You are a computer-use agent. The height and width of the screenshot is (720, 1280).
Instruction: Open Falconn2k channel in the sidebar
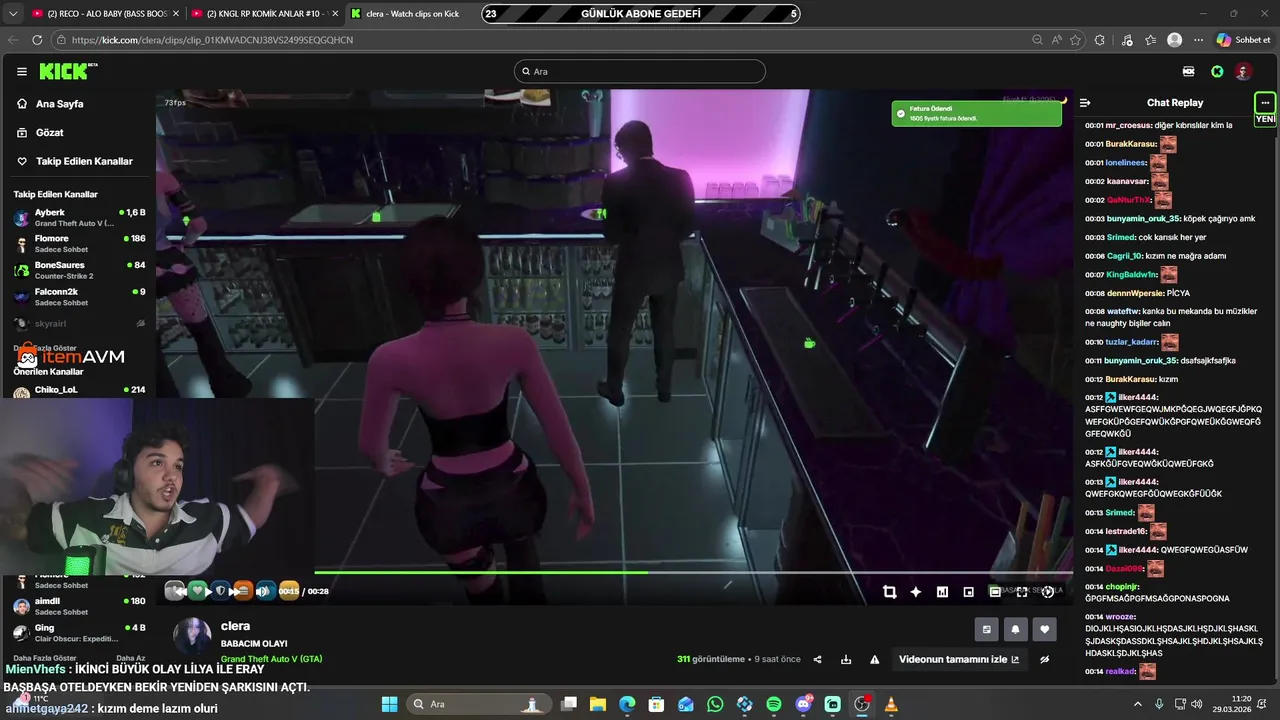click(78, 297)
